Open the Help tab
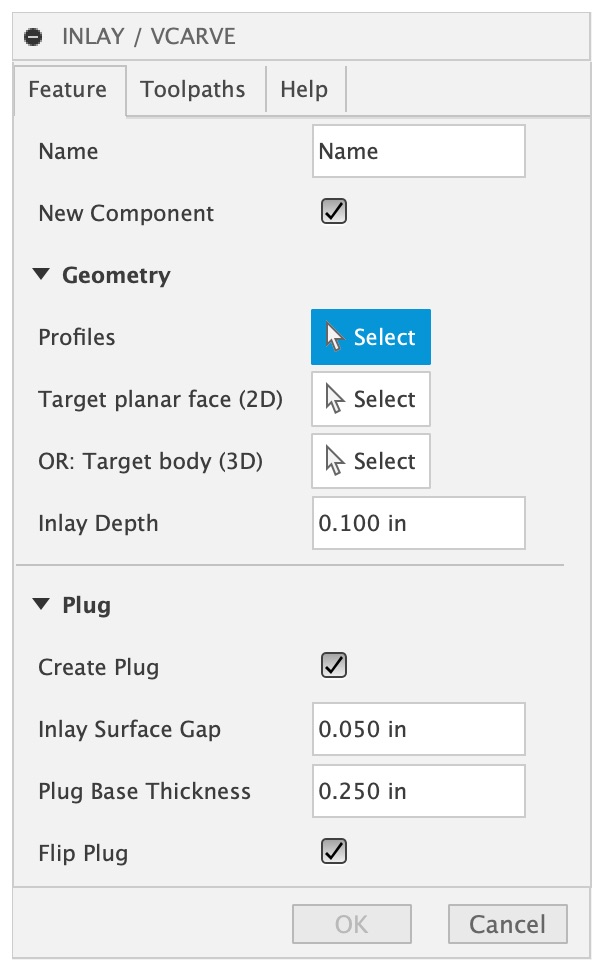The height and width of the screenshot is (966, 606). 304,89
